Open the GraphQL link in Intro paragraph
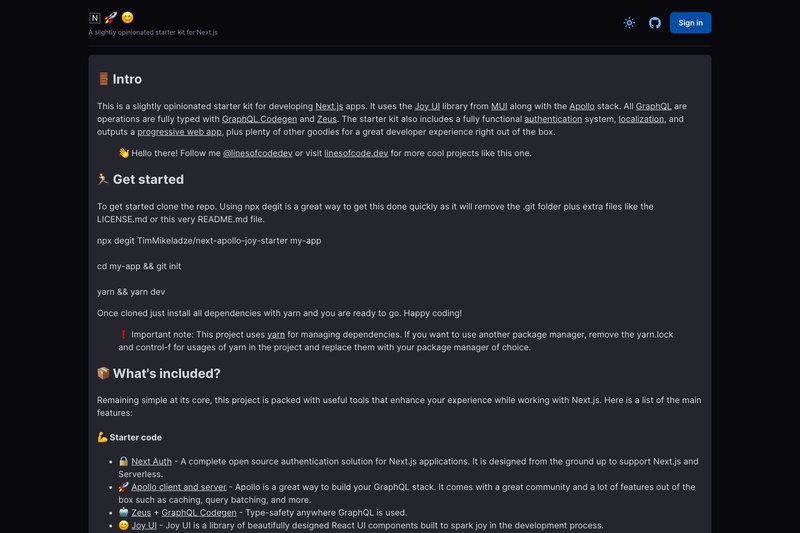 (654, 106)
